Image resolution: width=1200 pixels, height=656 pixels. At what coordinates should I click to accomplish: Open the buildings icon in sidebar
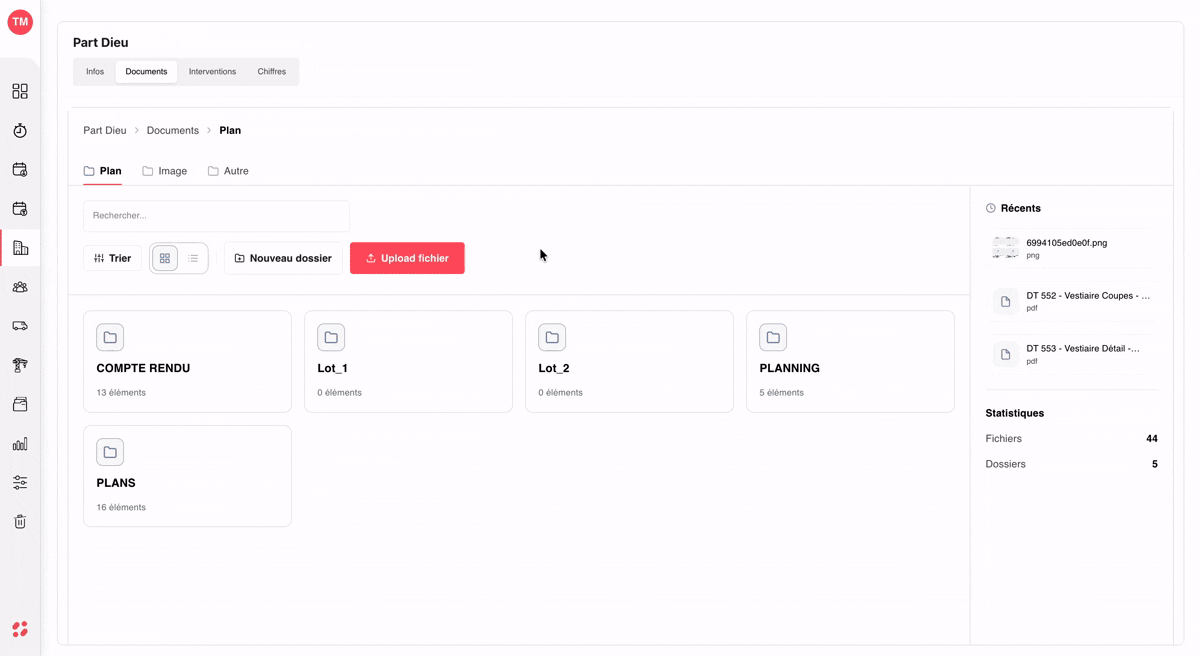point(20,248)
